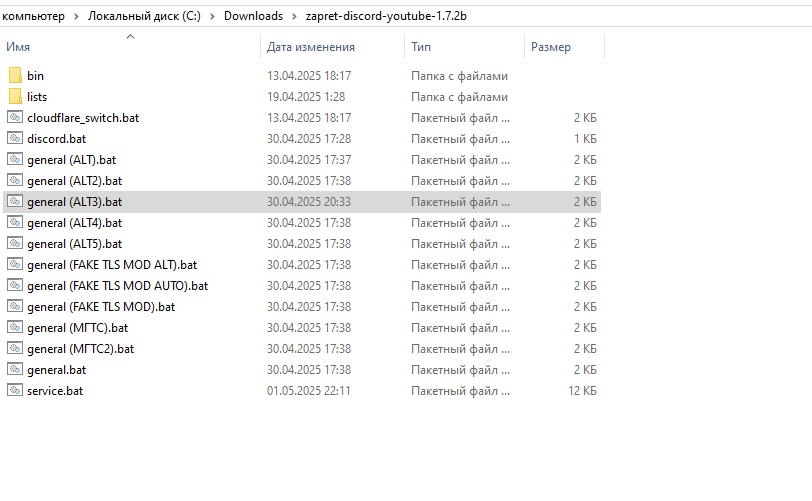Select the general (ALT5).bat file icon
This screenshot has height=501, width=812.
pyautogui.click(x=14, y=244)
